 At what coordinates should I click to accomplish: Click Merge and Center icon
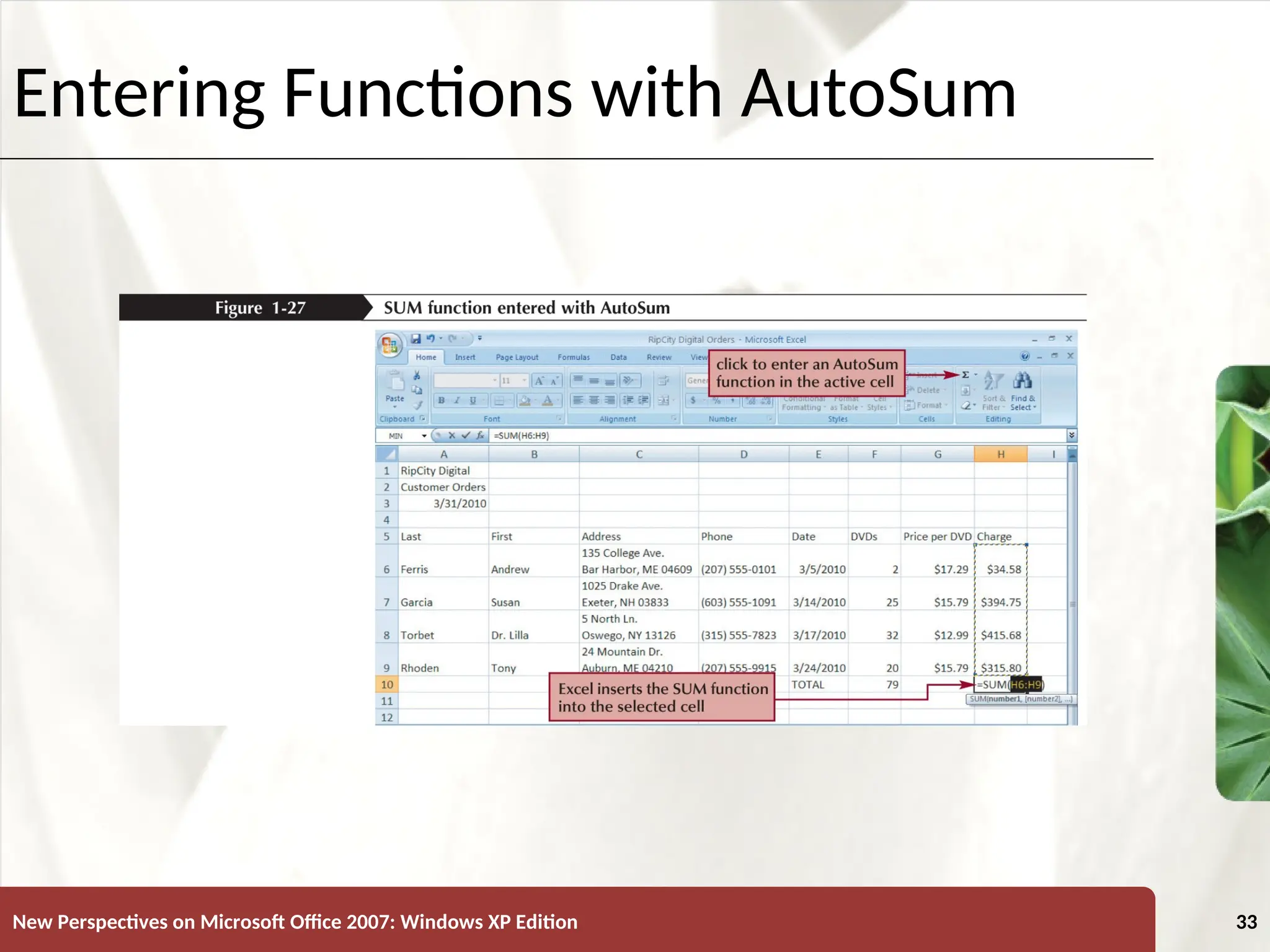pyautogui.click(x=663, y=400)
